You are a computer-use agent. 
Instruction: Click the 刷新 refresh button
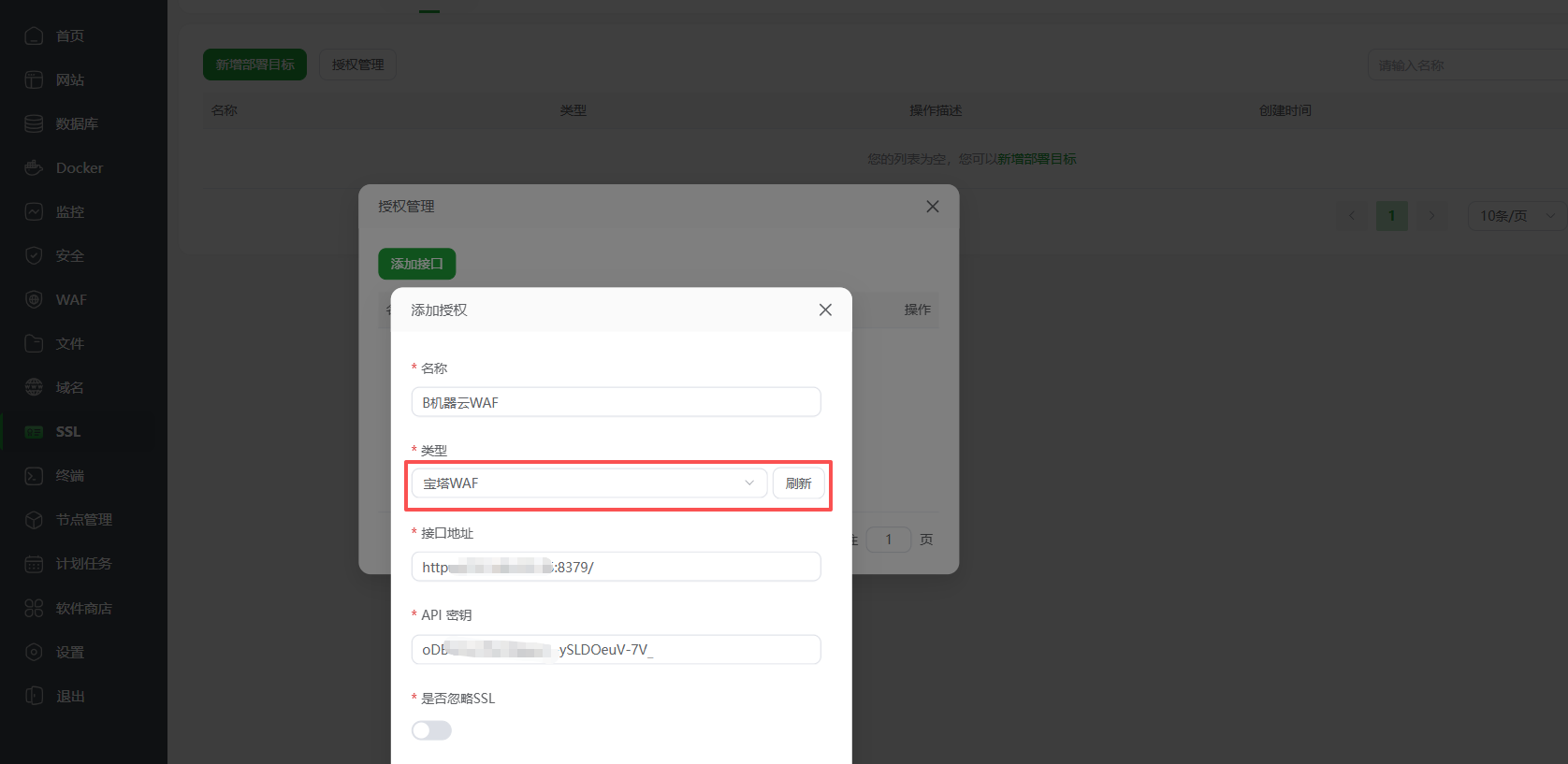click(798, 483)
